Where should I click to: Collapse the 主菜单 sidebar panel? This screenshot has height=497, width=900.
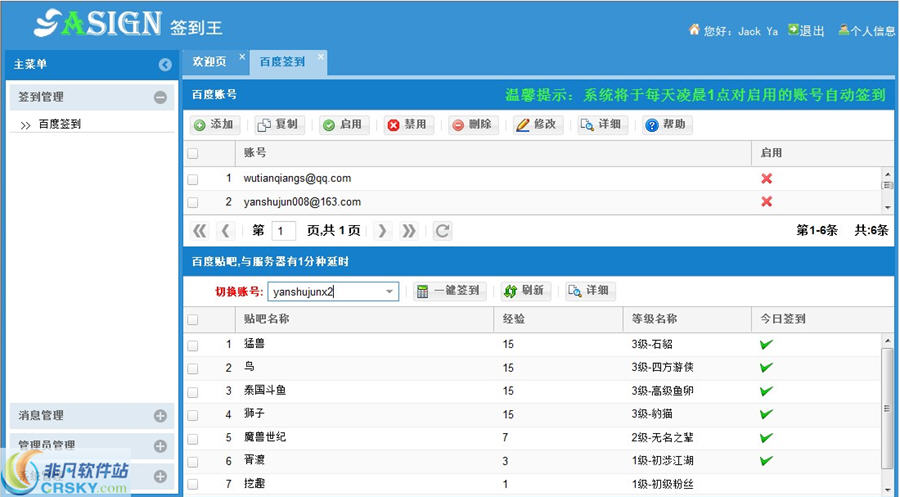[x=165, y=65]
